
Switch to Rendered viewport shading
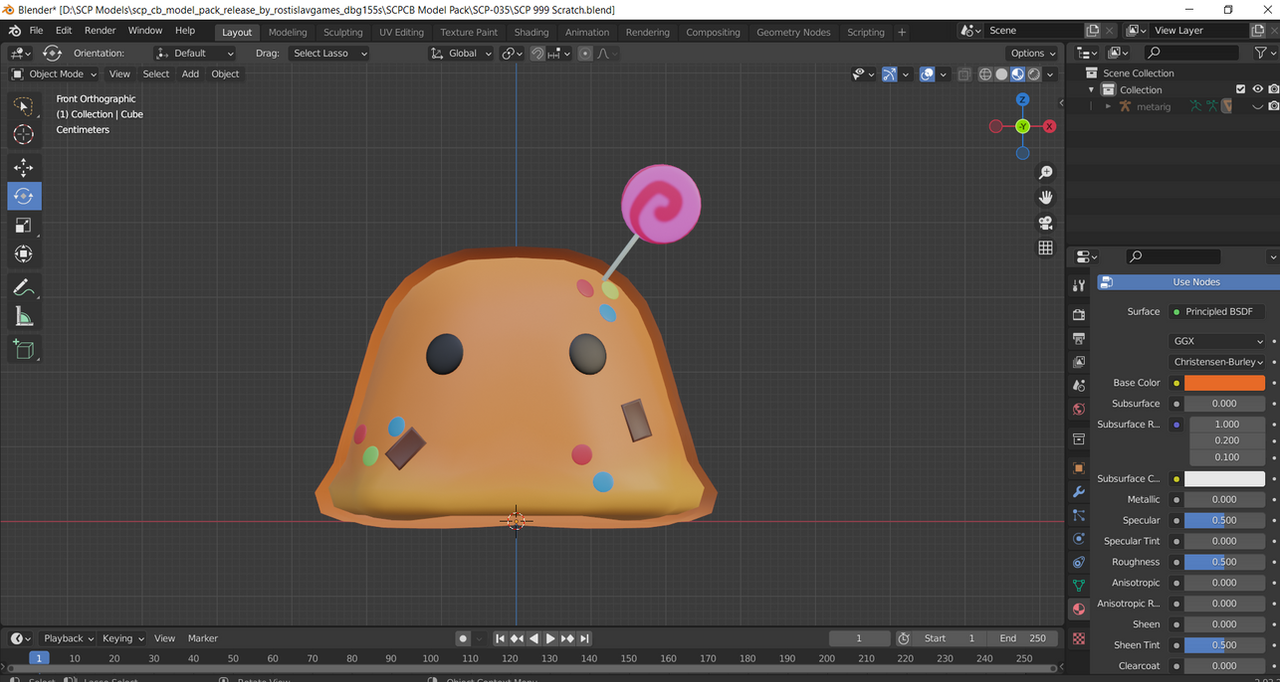pyautogui.click(x=1034, y=74)
